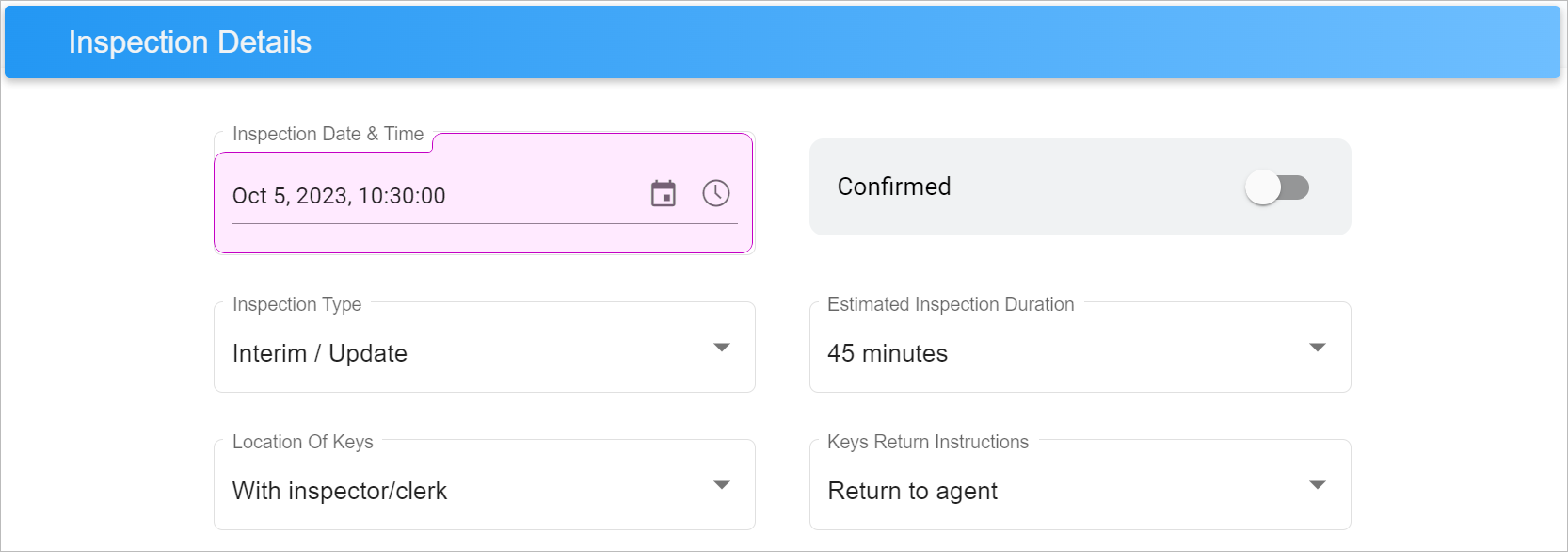Open the calendar date picker icon
Screen dimensions: 1568x552
tap(664, 194)
